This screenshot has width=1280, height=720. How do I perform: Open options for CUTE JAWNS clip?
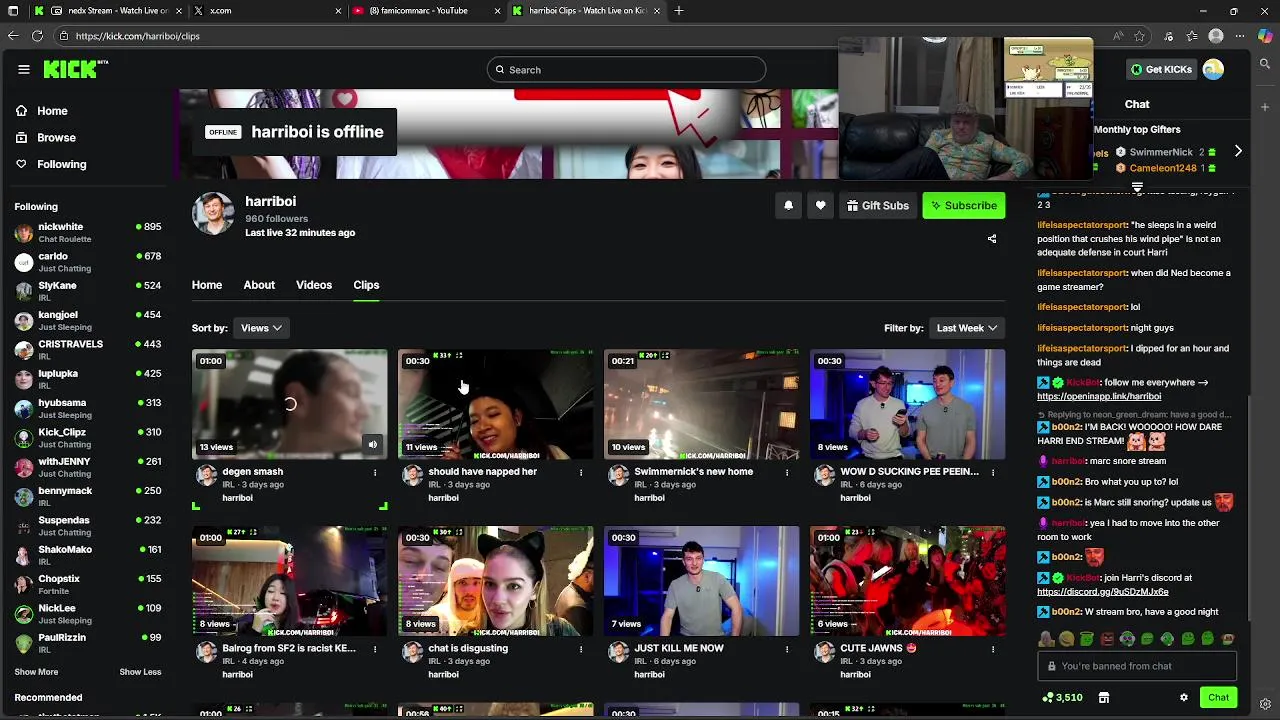993,649
